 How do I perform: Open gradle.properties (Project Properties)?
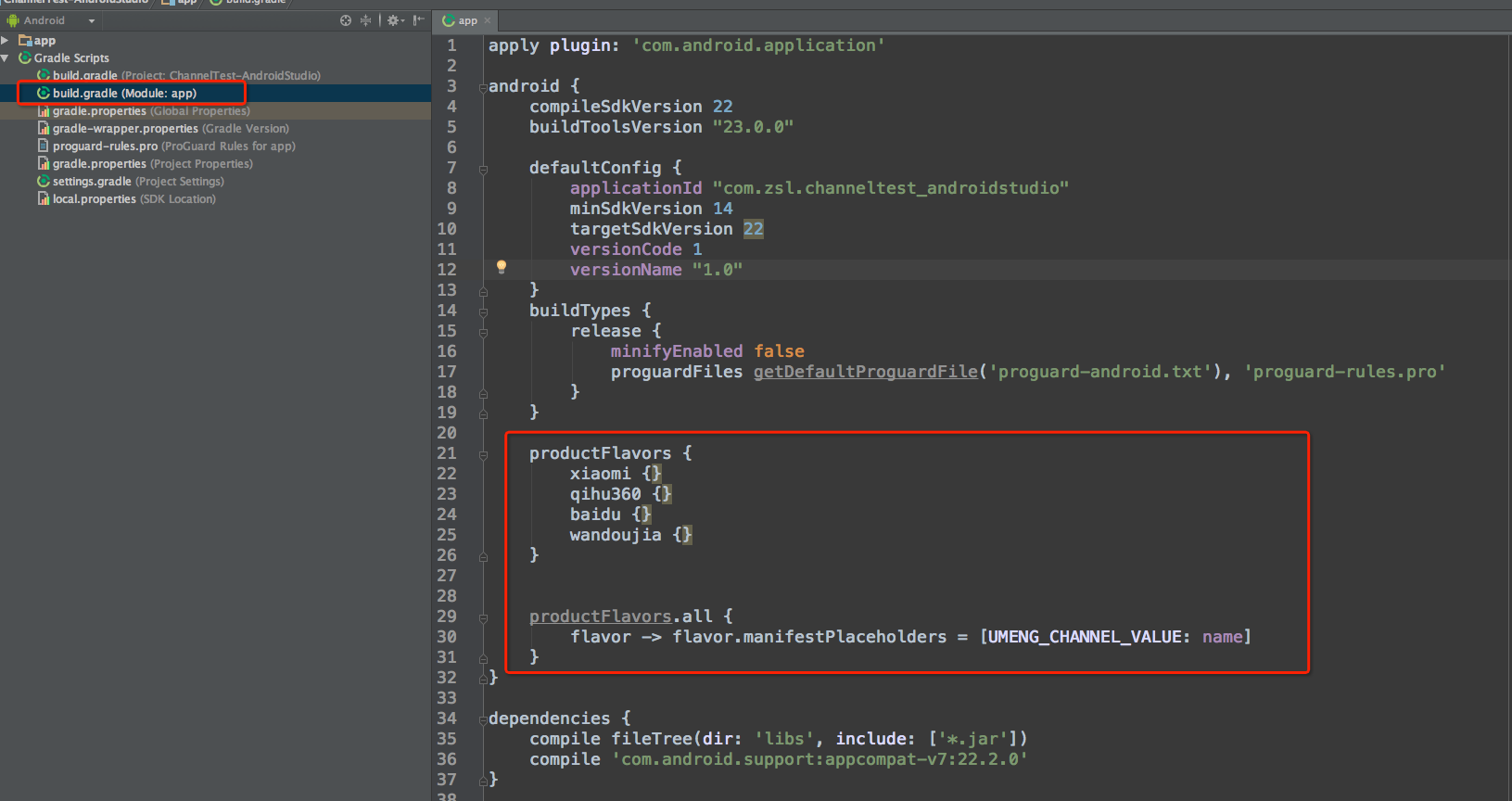pos(145,164)
